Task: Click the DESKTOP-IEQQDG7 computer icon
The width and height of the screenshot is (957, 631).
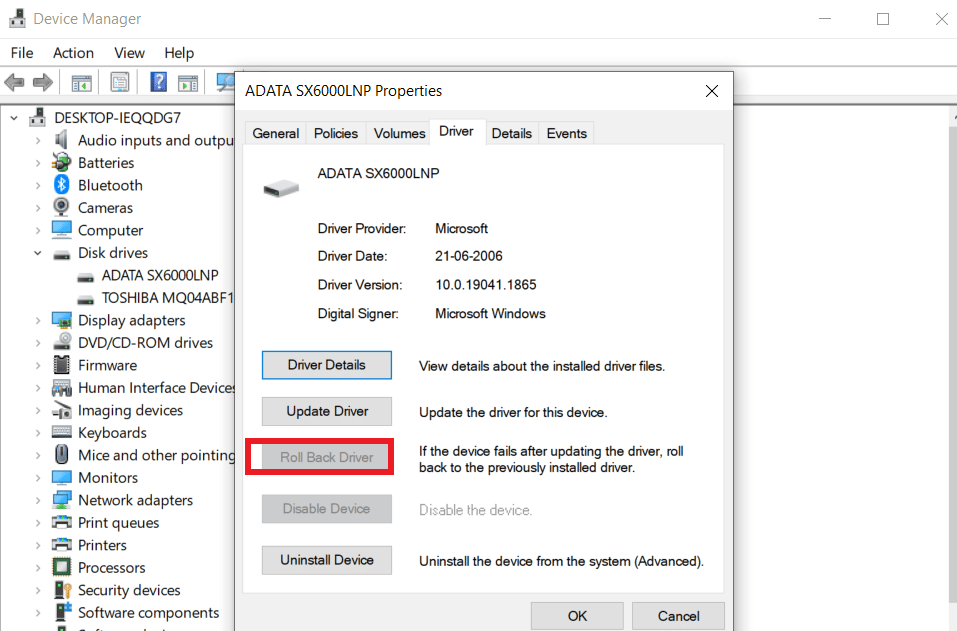Action: click(37, 117)
